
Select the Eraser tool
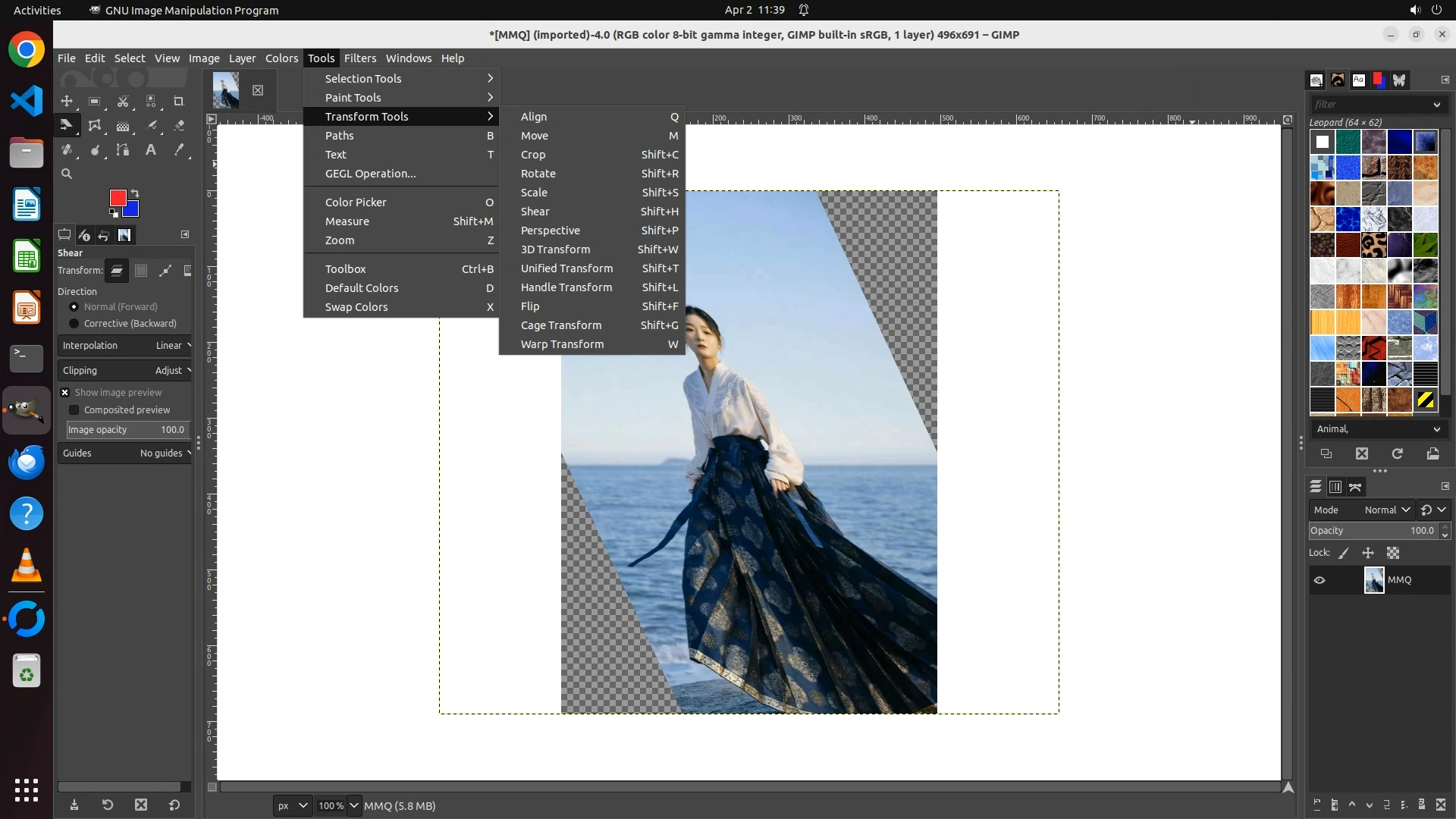[179, 126]
